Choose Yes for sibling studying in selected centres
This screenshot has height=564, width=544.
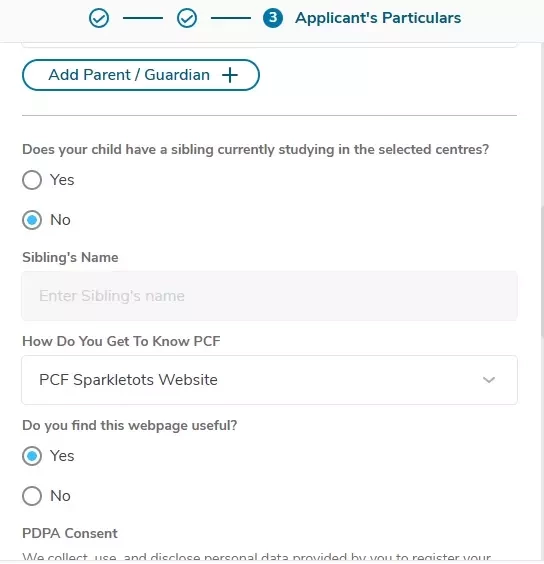click(x=32, y=180)
